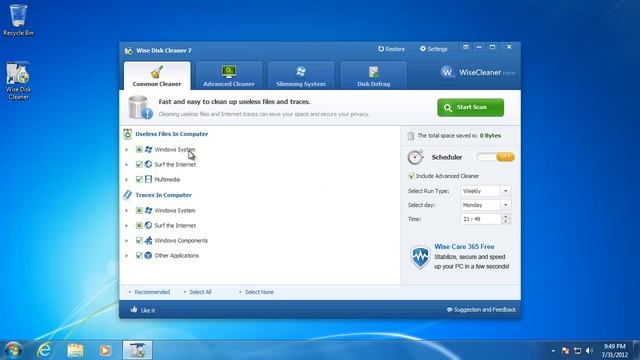Viewport: 640px width, 360px height.
Task: Toggle Windows System checkbox under Useless Files
Action: tap(139, 150)
